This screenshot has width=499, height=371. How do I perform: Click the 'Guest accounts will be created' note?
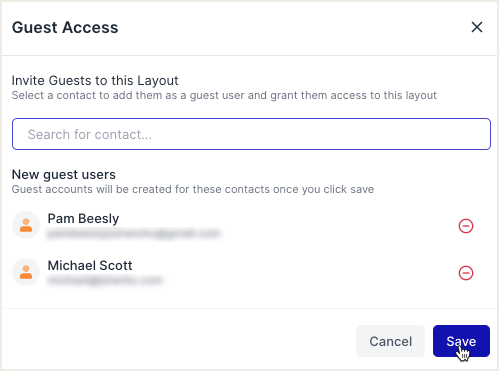tap(193, 189)
